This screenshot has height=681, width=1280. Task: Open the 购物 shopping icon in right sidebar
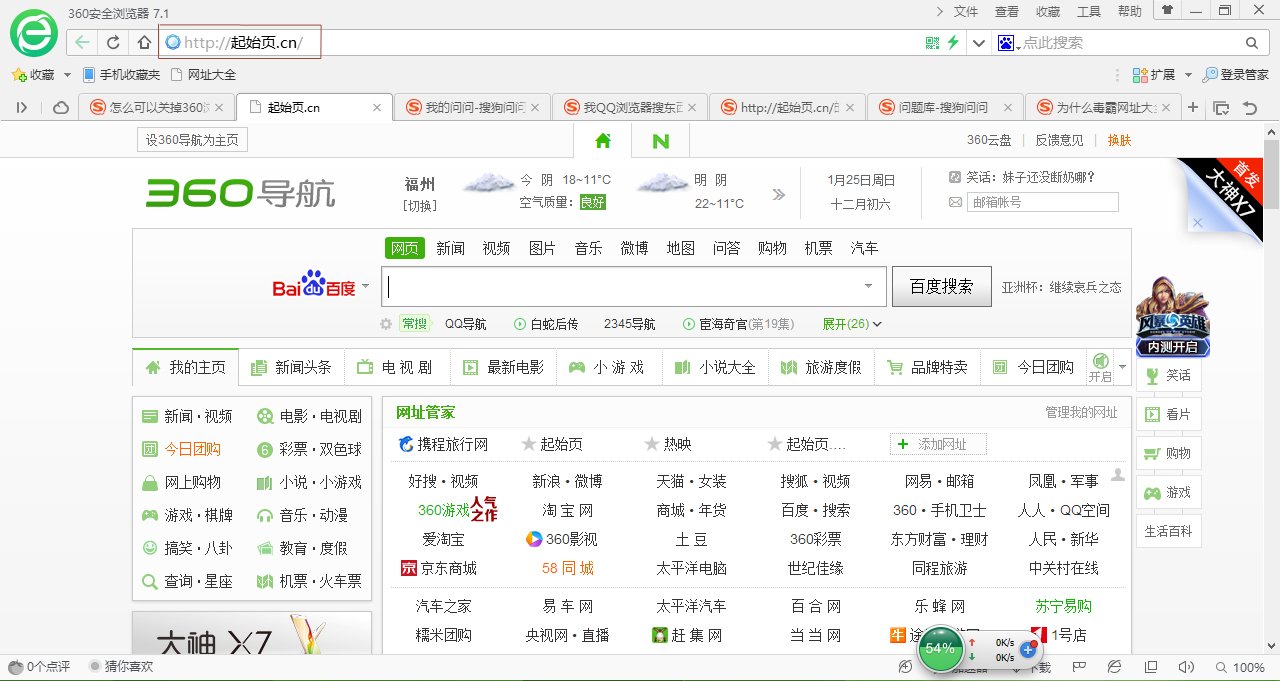click(1168, 453)
